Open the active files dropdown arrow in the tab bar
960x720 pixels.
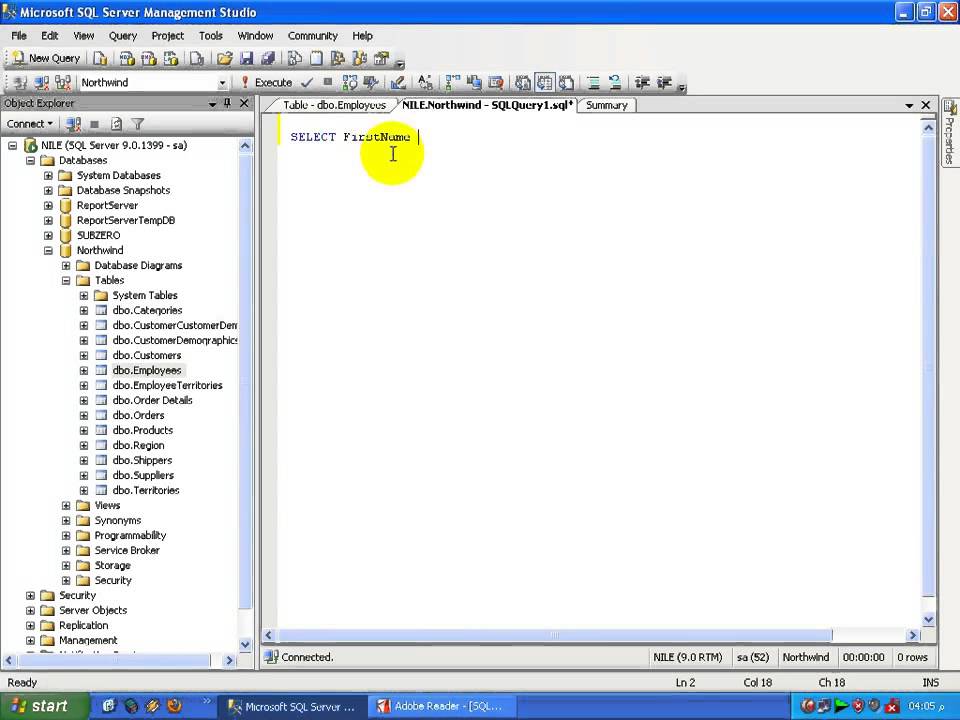pyautogui.click(x=909, y=105)
